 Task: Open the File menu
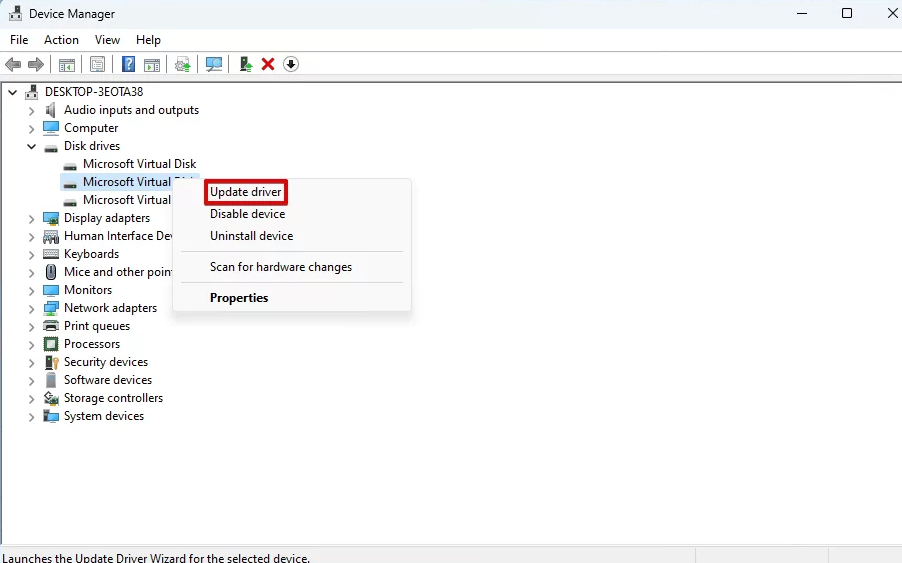click(19, 40)
